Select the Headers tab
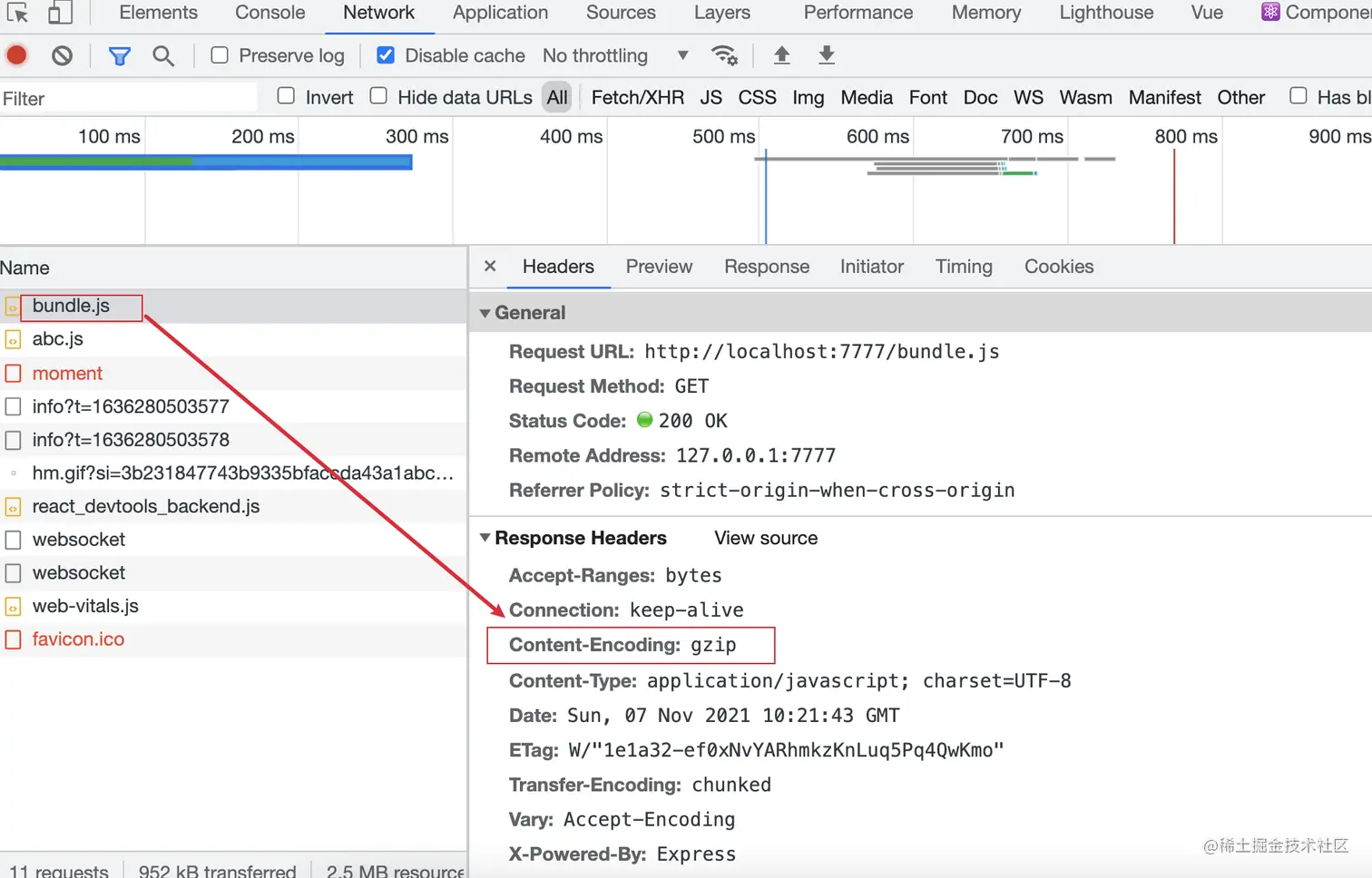Screen dimensions: 1372x878 [558, 267]
